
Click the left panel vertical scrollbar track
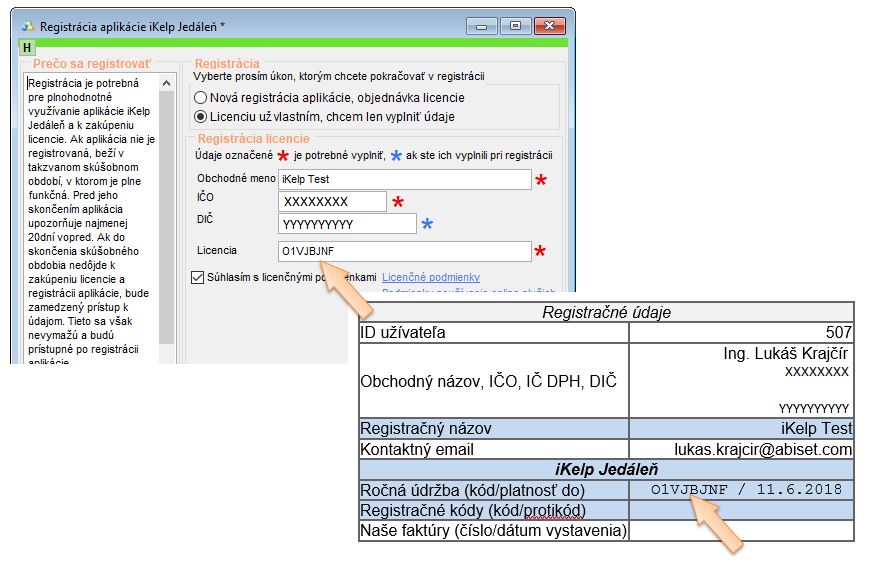point(167,220)
